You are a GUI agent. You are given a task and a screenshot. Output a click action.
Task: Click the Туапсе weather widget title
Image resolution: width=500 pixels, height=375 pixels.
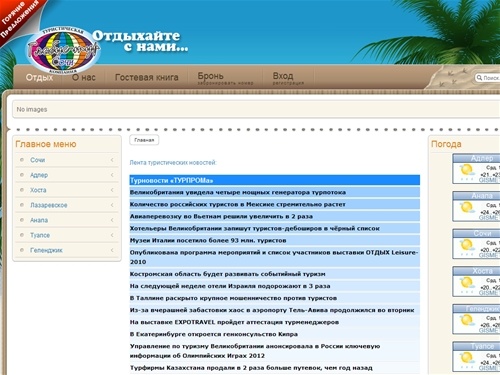pos(482,346)
